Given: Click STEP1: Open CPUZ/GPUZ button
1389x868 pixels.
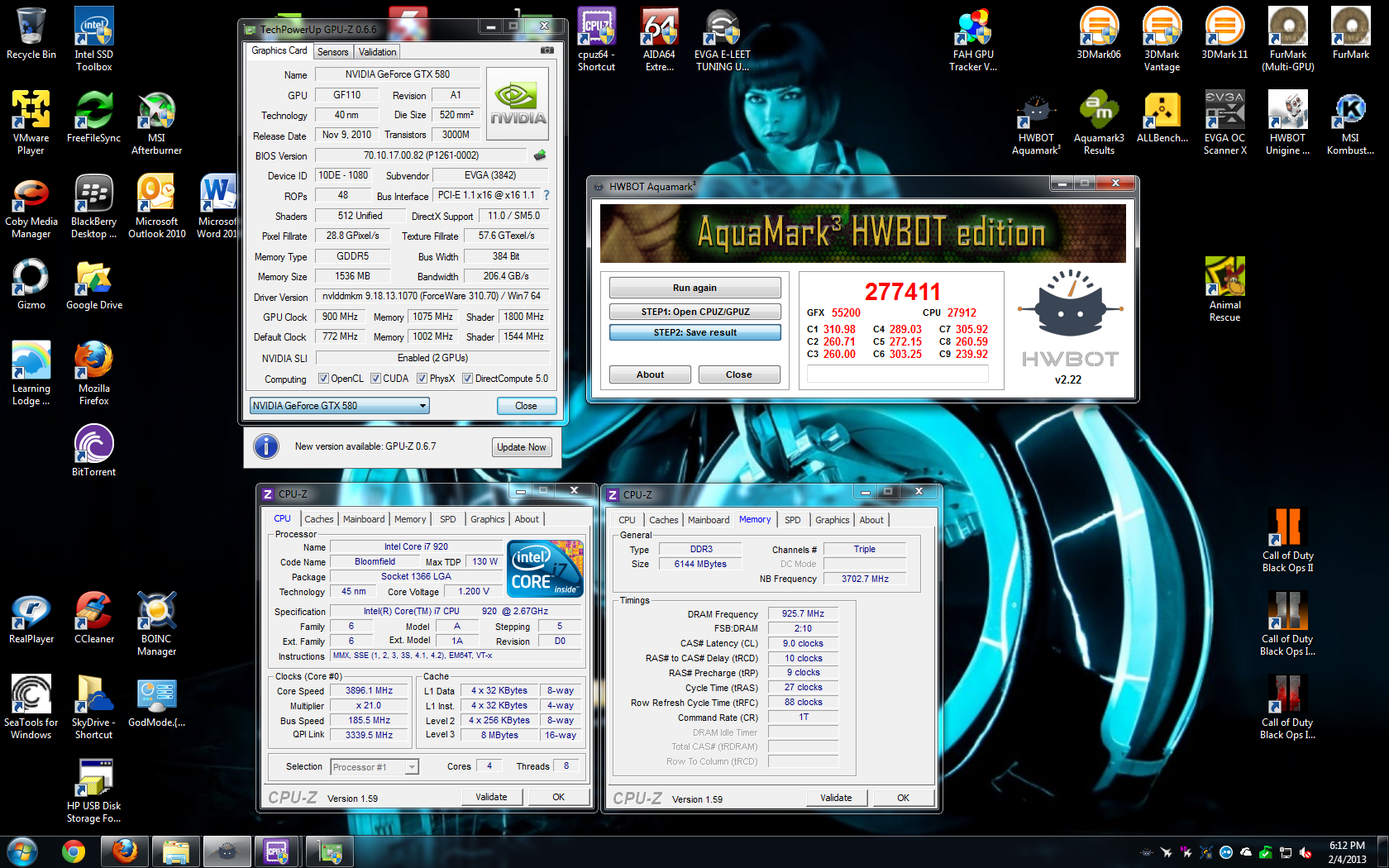Looking at the screenshot, I should point(694,312).
